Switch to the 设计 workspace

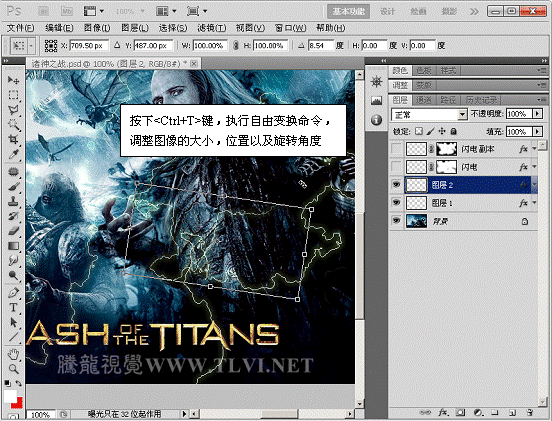[x=387, y=11]
